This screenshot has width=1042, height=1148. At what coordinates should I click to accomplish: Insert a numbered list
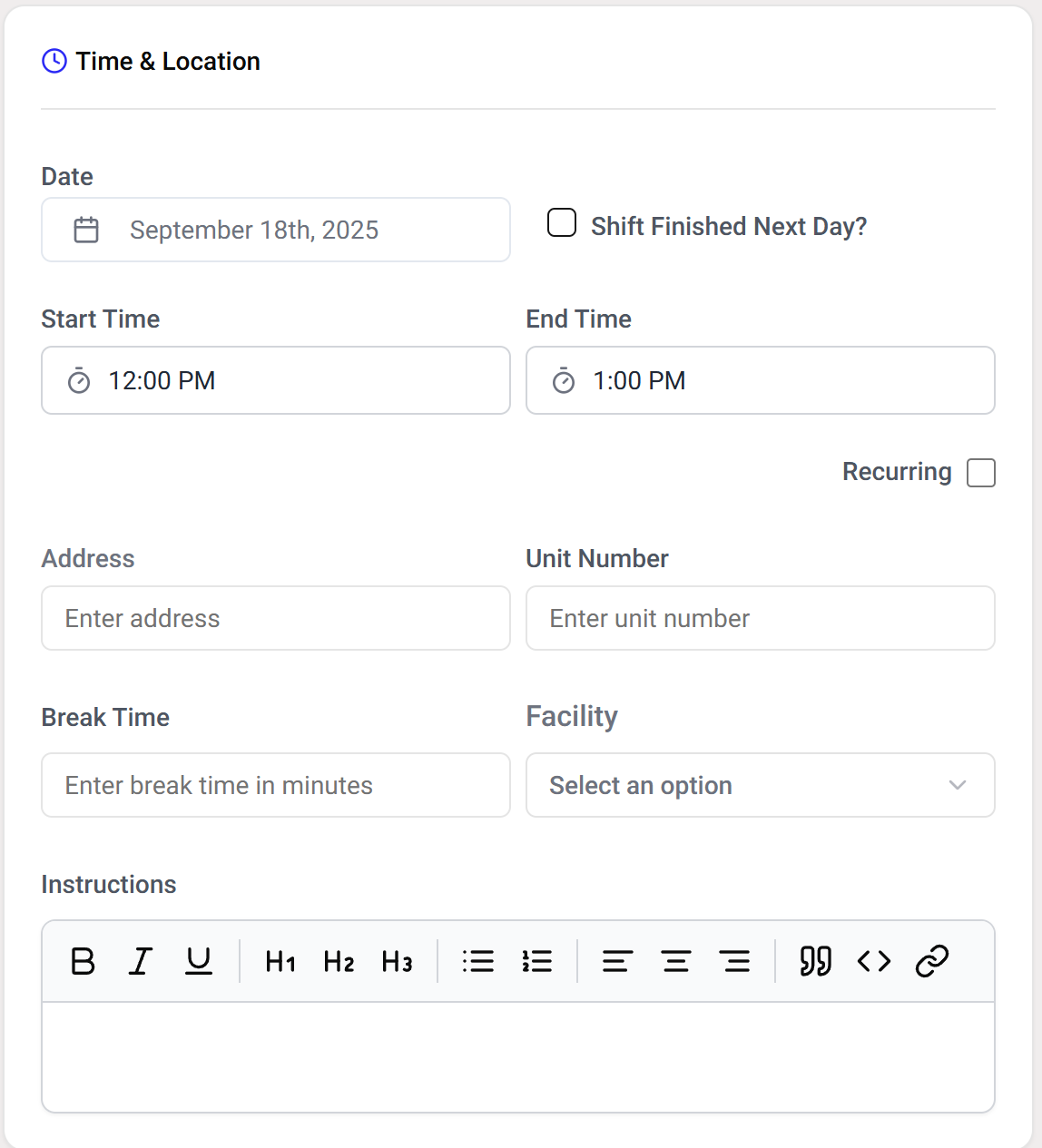point(536,961)
